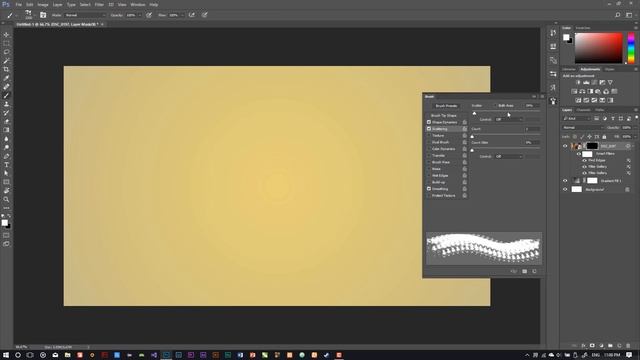Click the search icon at top right
The height and width of the screenshot is (360, 640).
tap(618, 15)
